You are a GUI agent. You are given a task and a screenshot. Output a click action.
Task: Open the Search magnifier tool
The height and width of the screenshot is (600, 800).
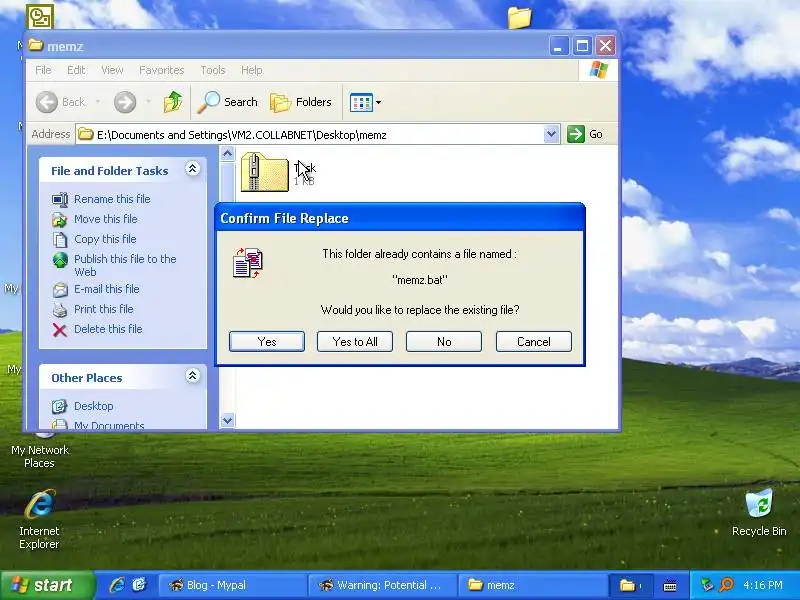click(x=228, y=102)
